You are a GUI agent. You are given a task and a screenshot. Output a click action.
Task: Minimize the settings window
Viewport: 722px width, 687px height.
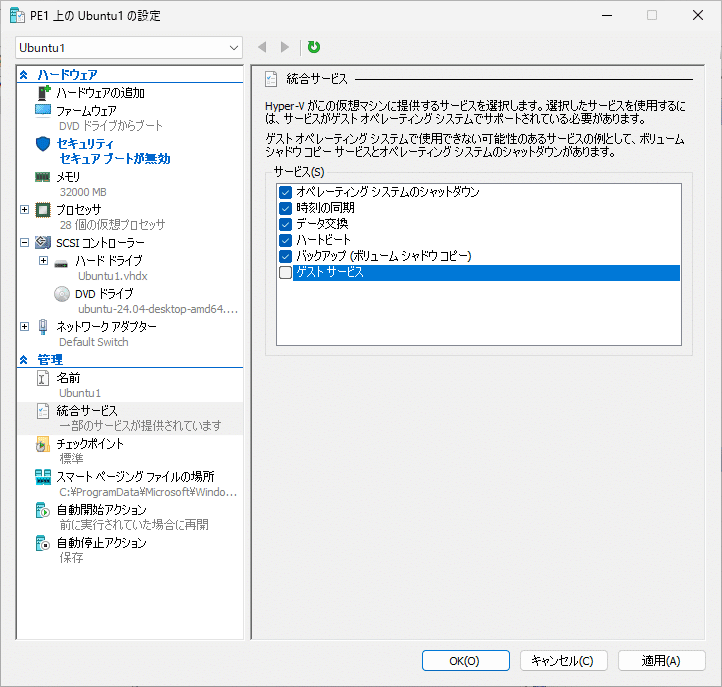[607, 15]
